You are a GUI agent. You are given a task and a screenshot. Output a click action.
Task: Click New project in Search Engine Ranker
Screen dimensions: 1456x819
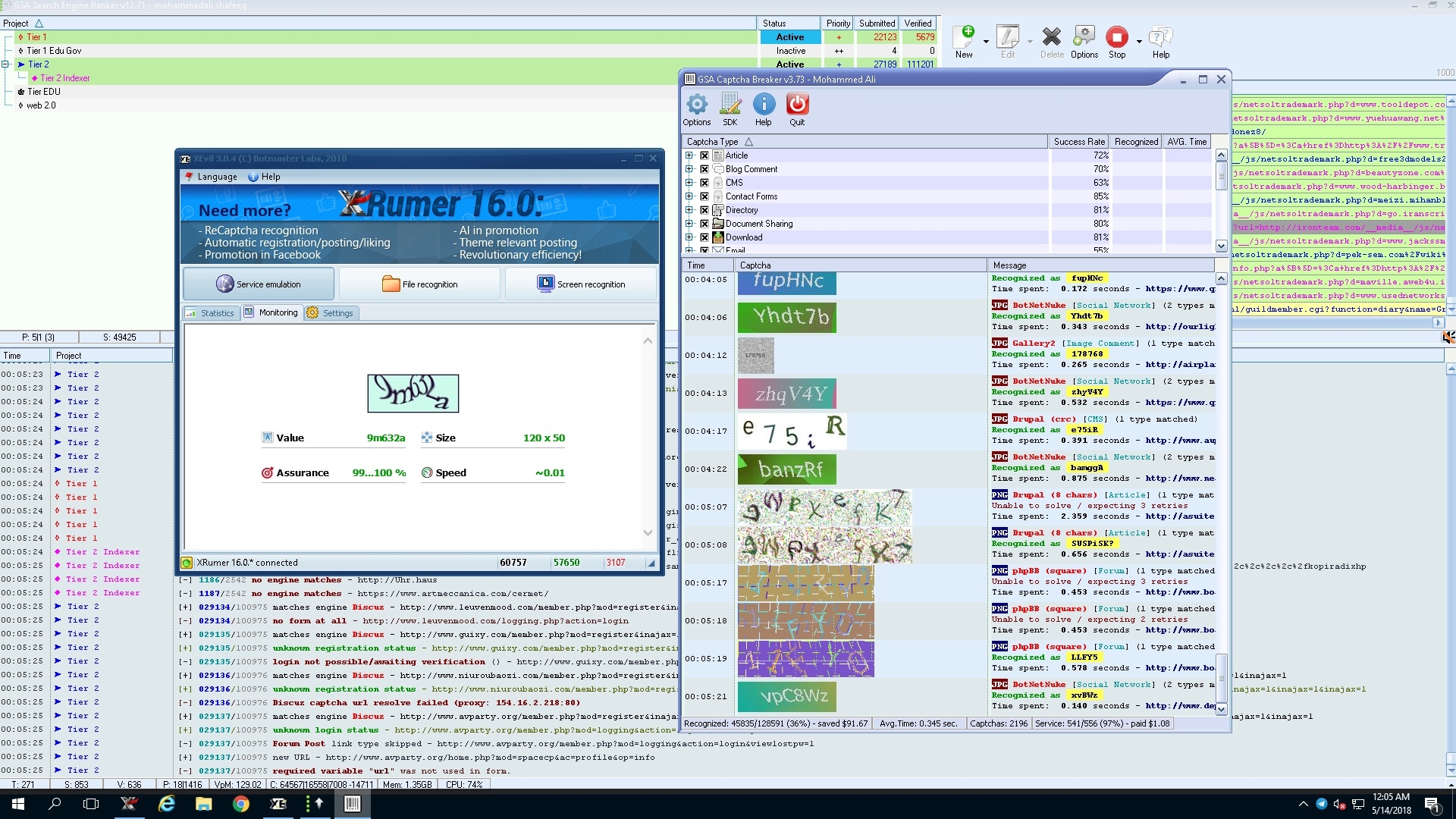tap(965, 42)
